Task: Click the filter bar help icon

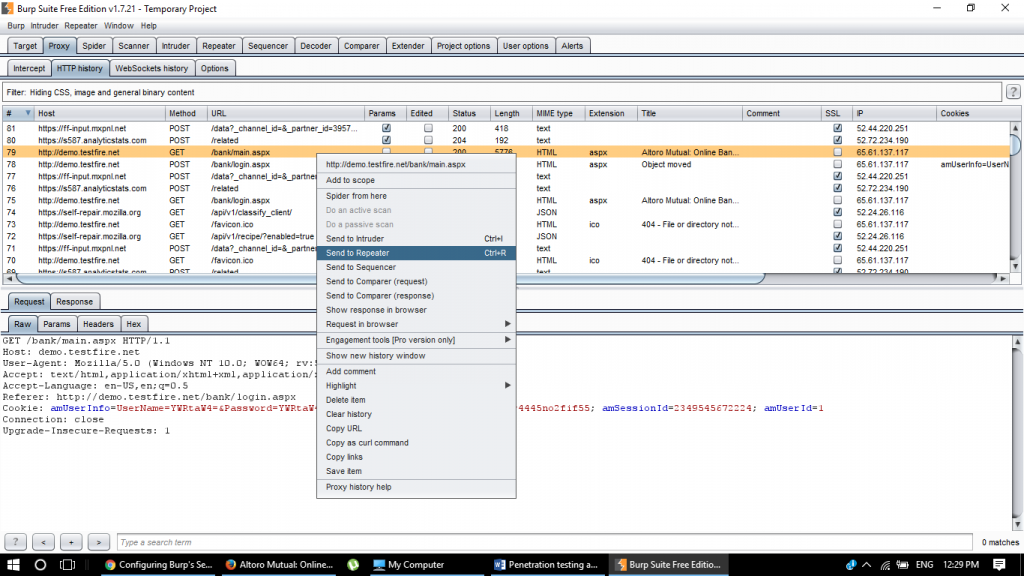Action: coord(1011,91)
